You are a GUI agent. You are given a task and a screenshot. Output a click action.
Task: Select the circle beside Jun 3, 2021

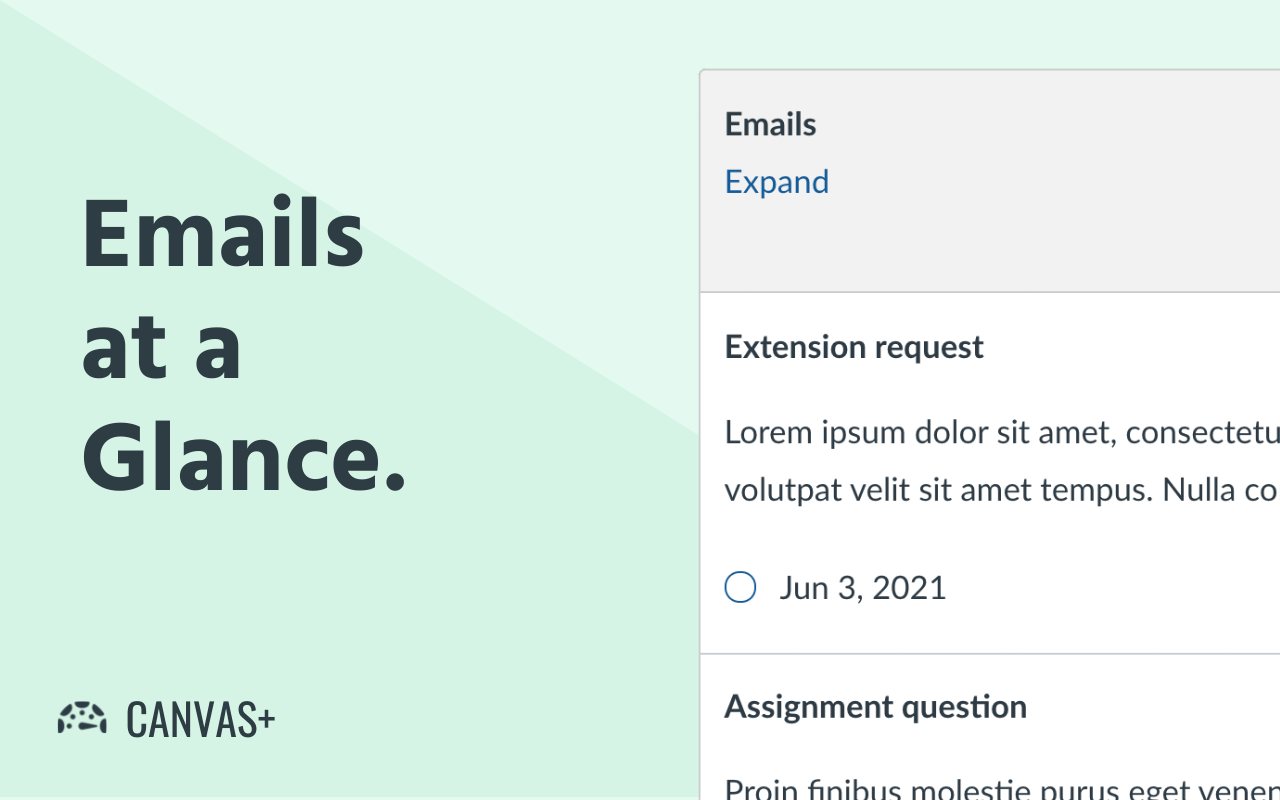[740, 587]
